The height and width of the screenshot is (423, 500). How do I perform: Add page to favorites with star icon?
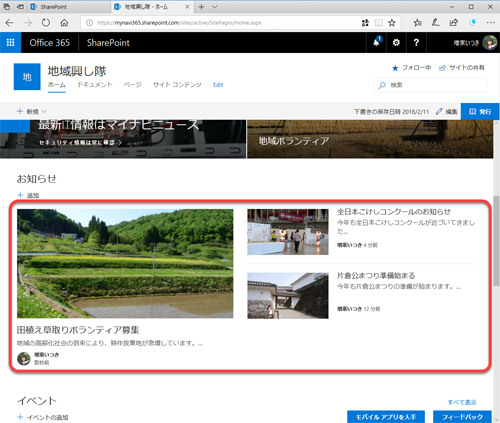click(x=392, y=23)
